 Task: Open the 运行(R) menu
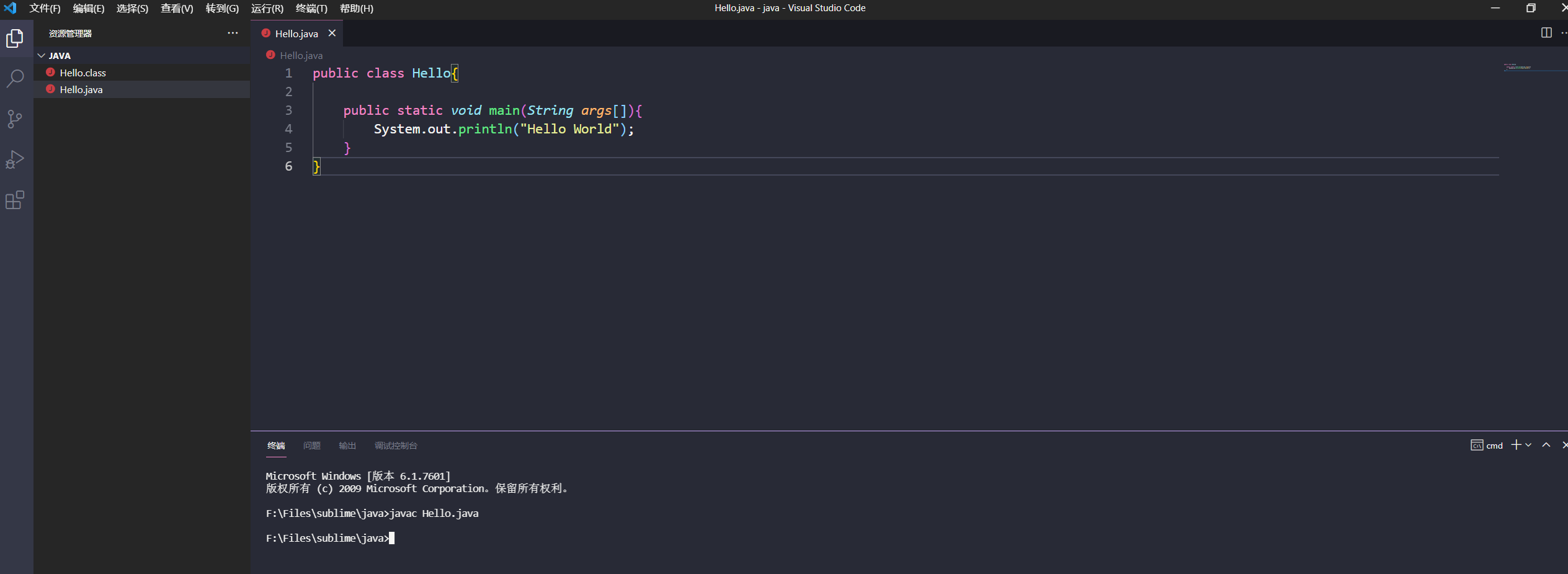(267, 8)
